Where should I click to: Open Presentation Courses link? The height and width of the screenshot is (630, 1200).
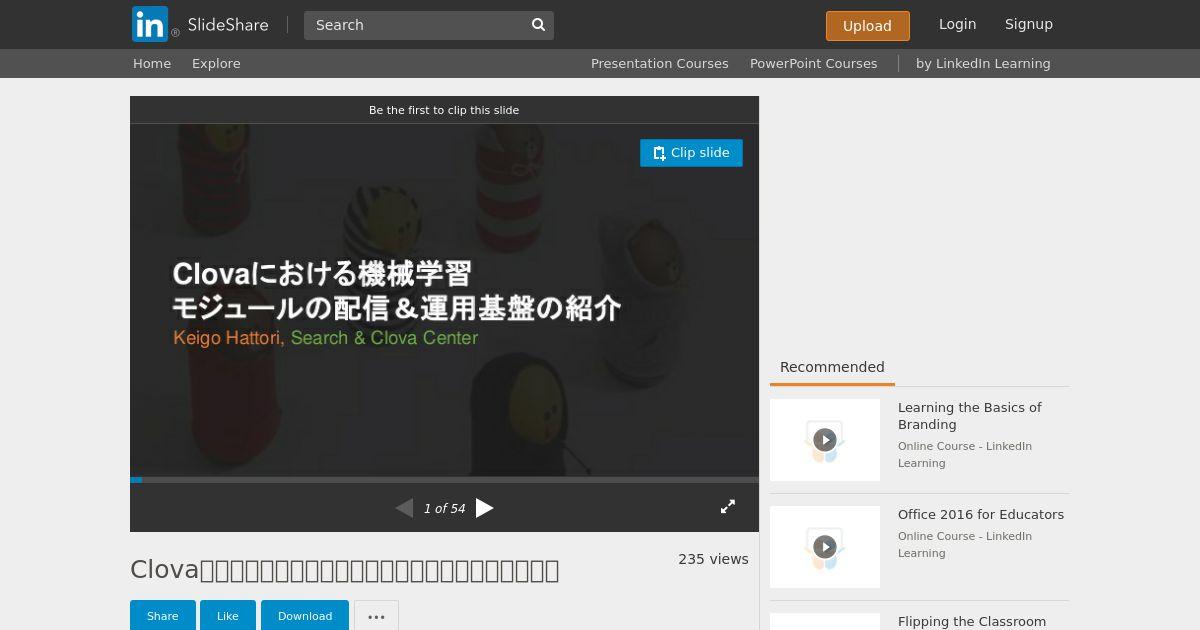[x=659, y=63]
